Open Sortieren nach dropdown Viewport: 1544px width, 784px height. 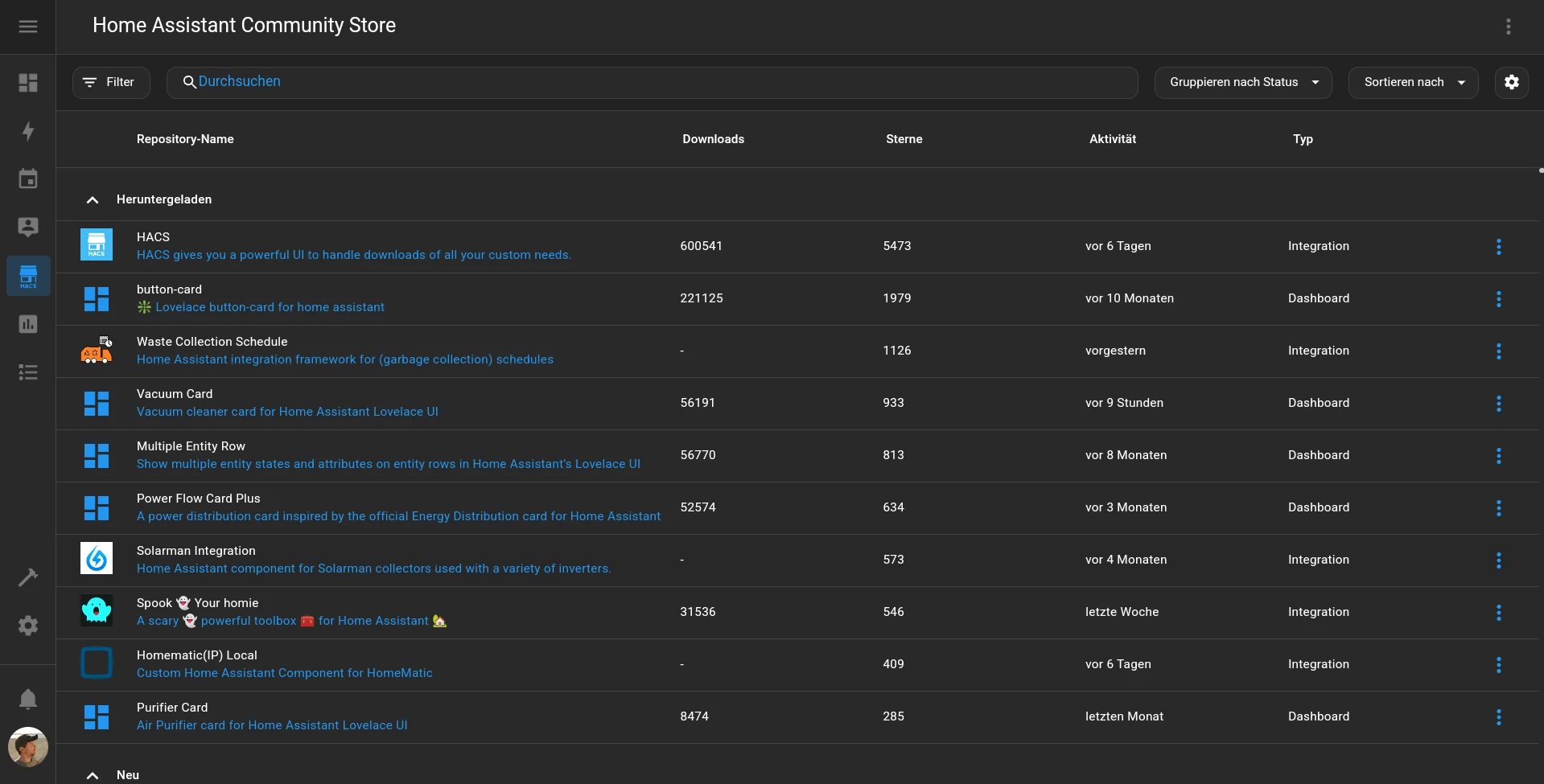pyautogui.click(x=1414, y=82)
